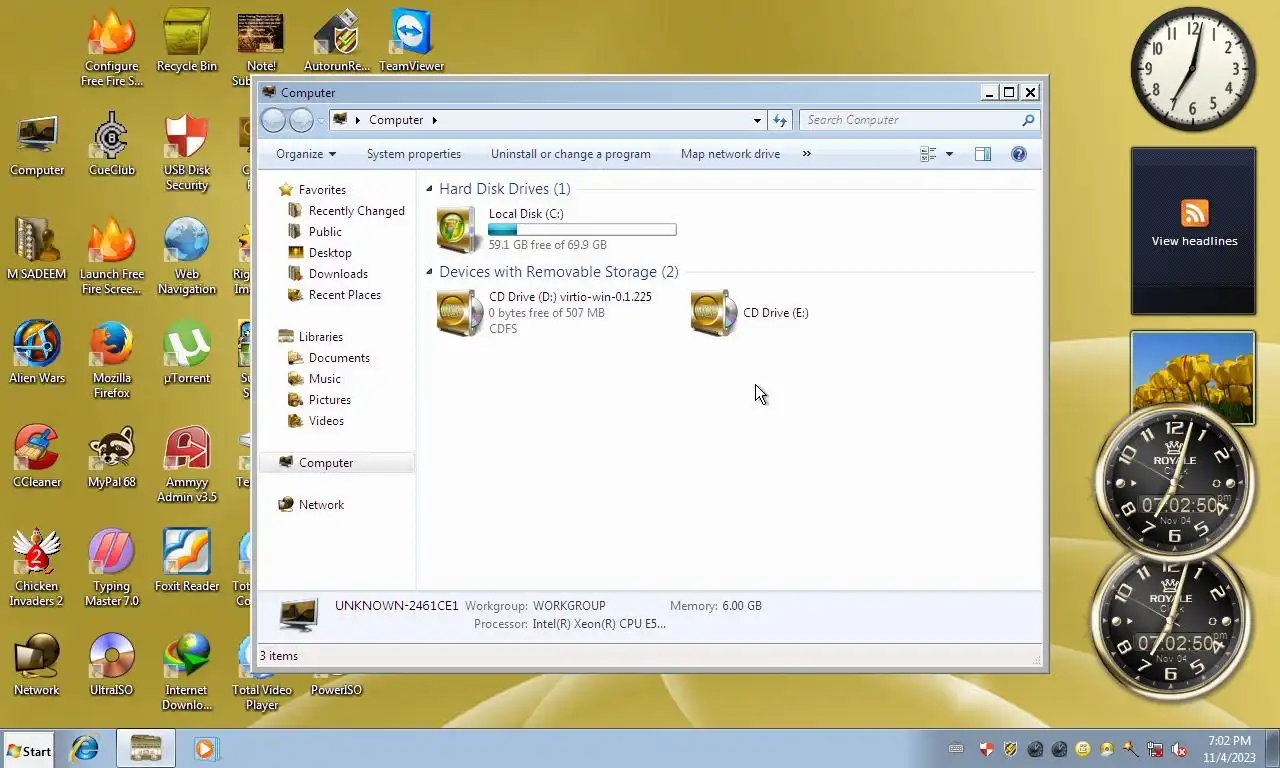
Task: Open Recycle Bin desktop icon
Action: (187, 41)
